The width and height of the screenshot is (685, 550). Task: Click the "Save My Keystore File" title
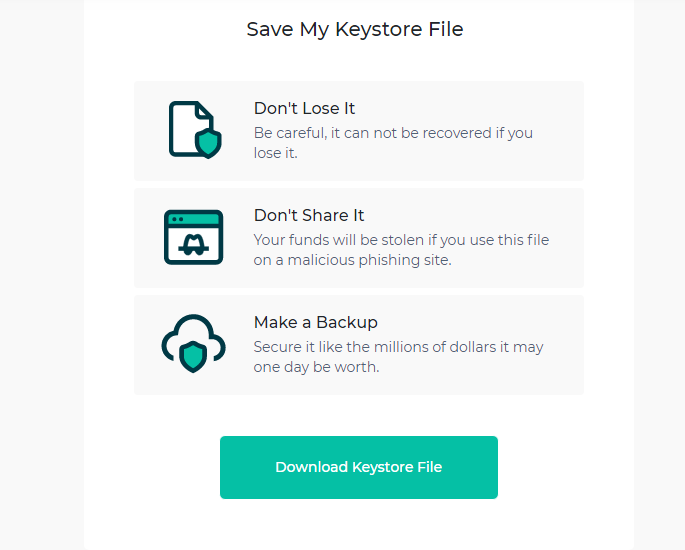pyautogui.click(x=355, y=29)
